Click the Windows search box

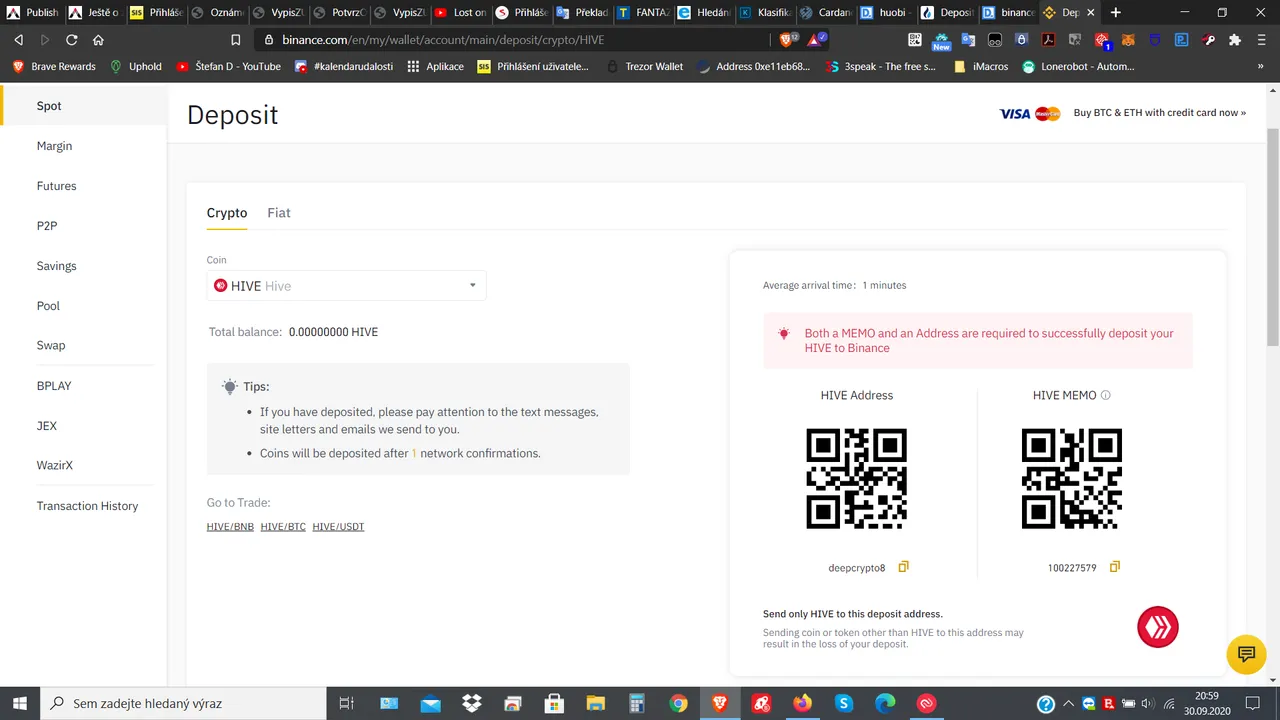pyautogui.click(x=183, y=703)
